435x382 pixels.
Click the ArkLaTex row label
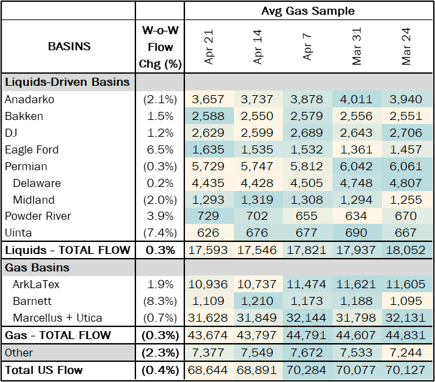(36, 284)
